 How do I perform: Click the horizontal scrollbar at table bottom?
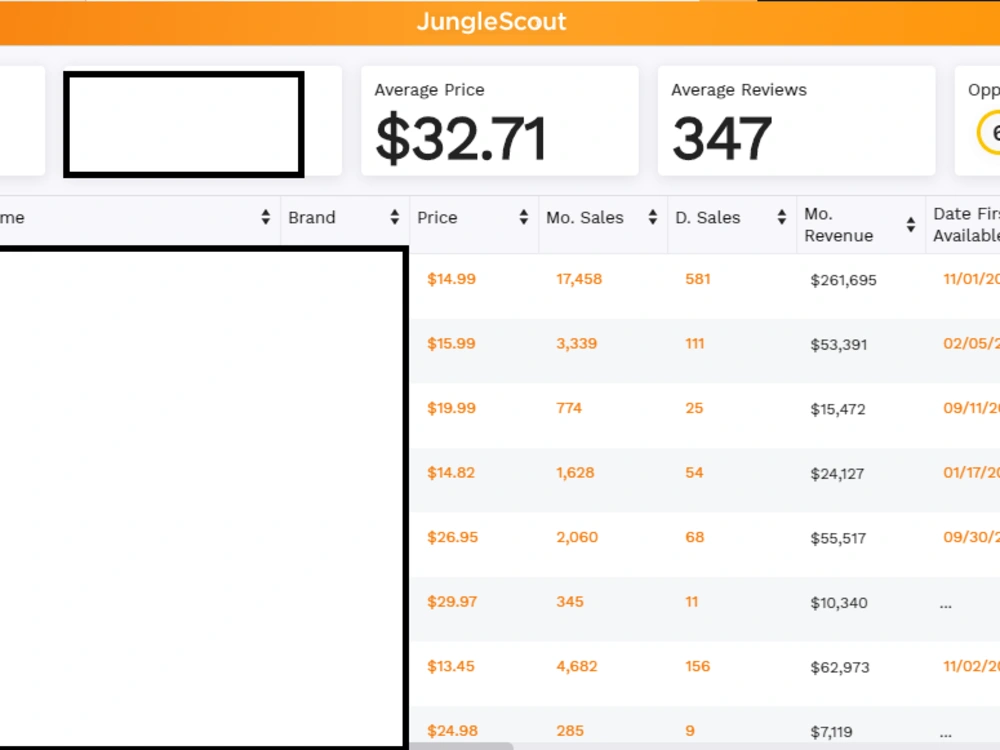pyautogui.click(x=460, y=746)
